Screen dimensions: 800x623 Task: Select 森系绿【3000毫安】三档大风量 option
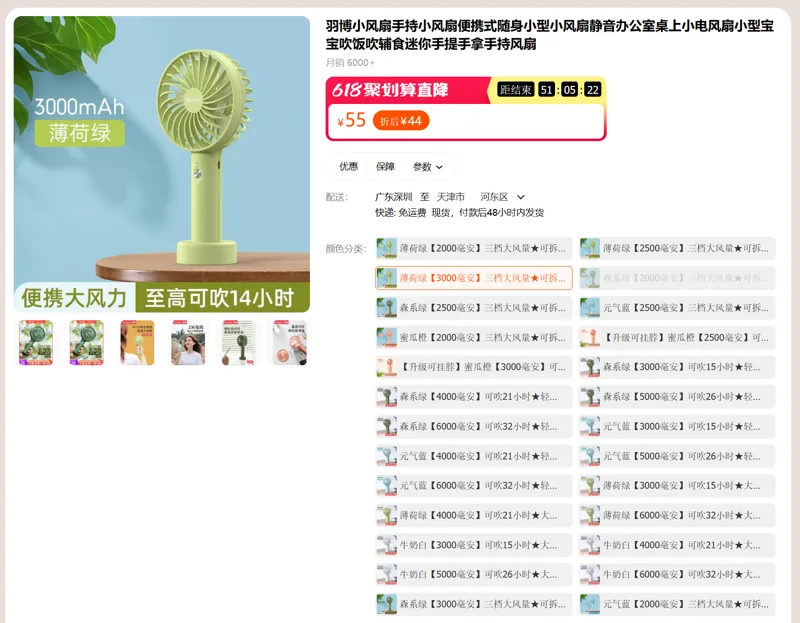coord(474,604)
